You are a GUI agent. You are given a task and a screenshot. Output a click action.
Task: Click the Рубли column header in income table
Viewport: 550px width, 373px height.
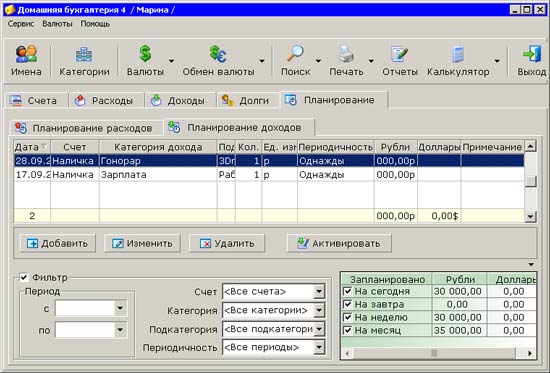pyautogui.click(x=396, y=147)
